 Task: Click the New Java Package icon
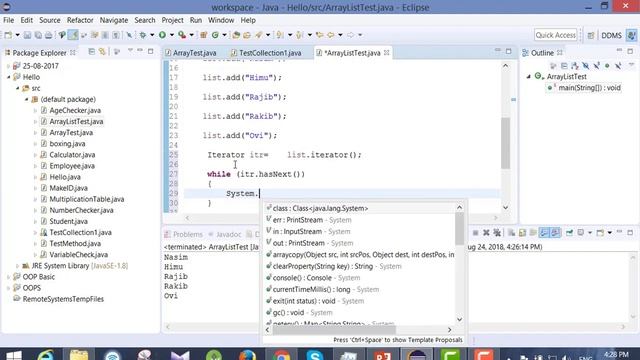tap(204, 35)
